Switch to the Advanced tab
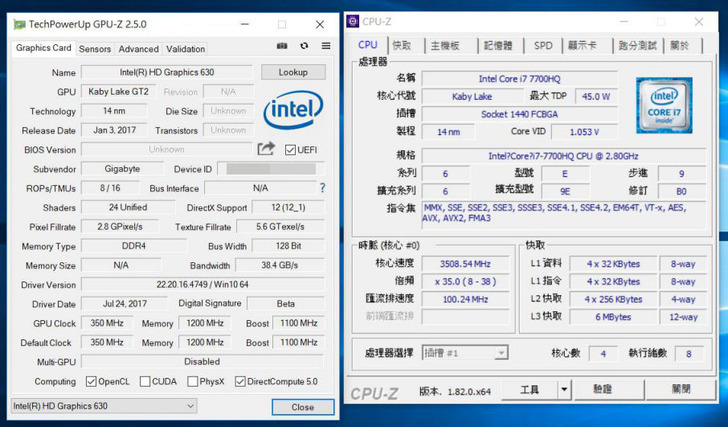The image size is (728, 427). coord(138,49)
